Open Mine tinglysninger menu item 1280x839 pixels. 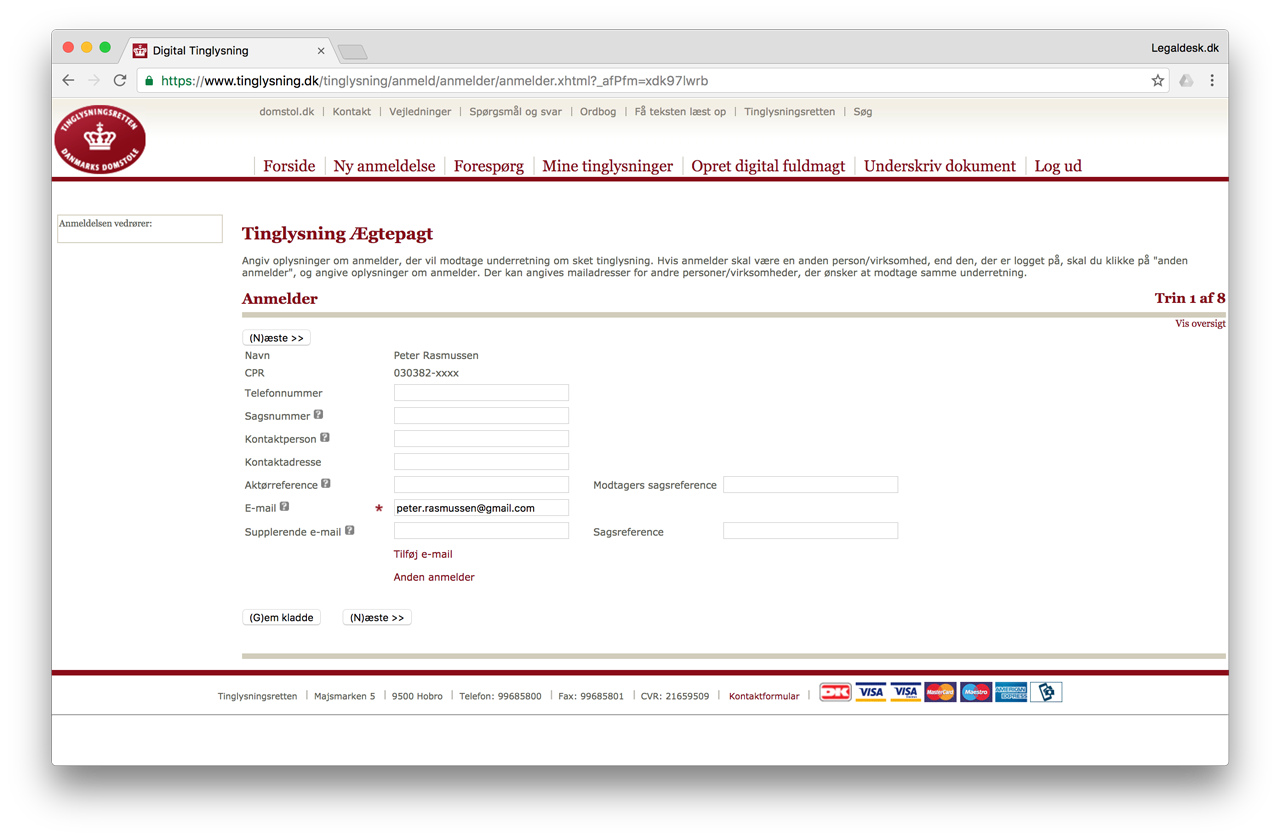[x=607, y=166]
